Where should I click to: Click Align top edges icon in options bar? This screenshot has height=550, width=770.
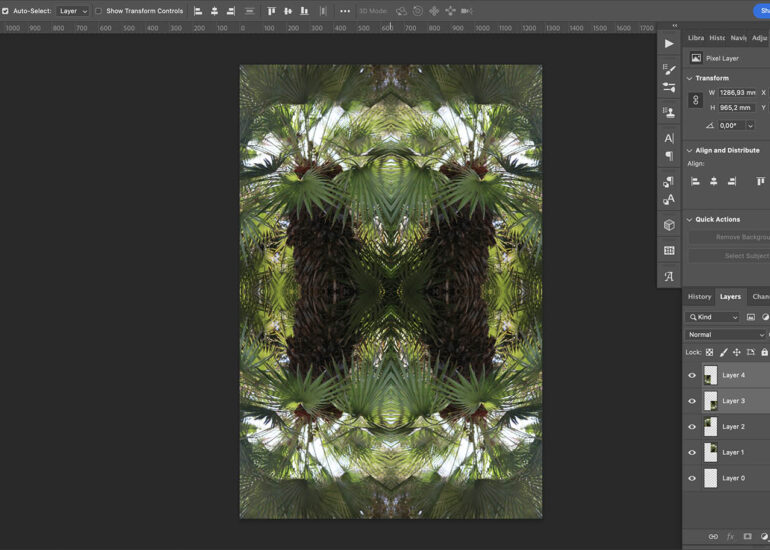tap(271, 11)
